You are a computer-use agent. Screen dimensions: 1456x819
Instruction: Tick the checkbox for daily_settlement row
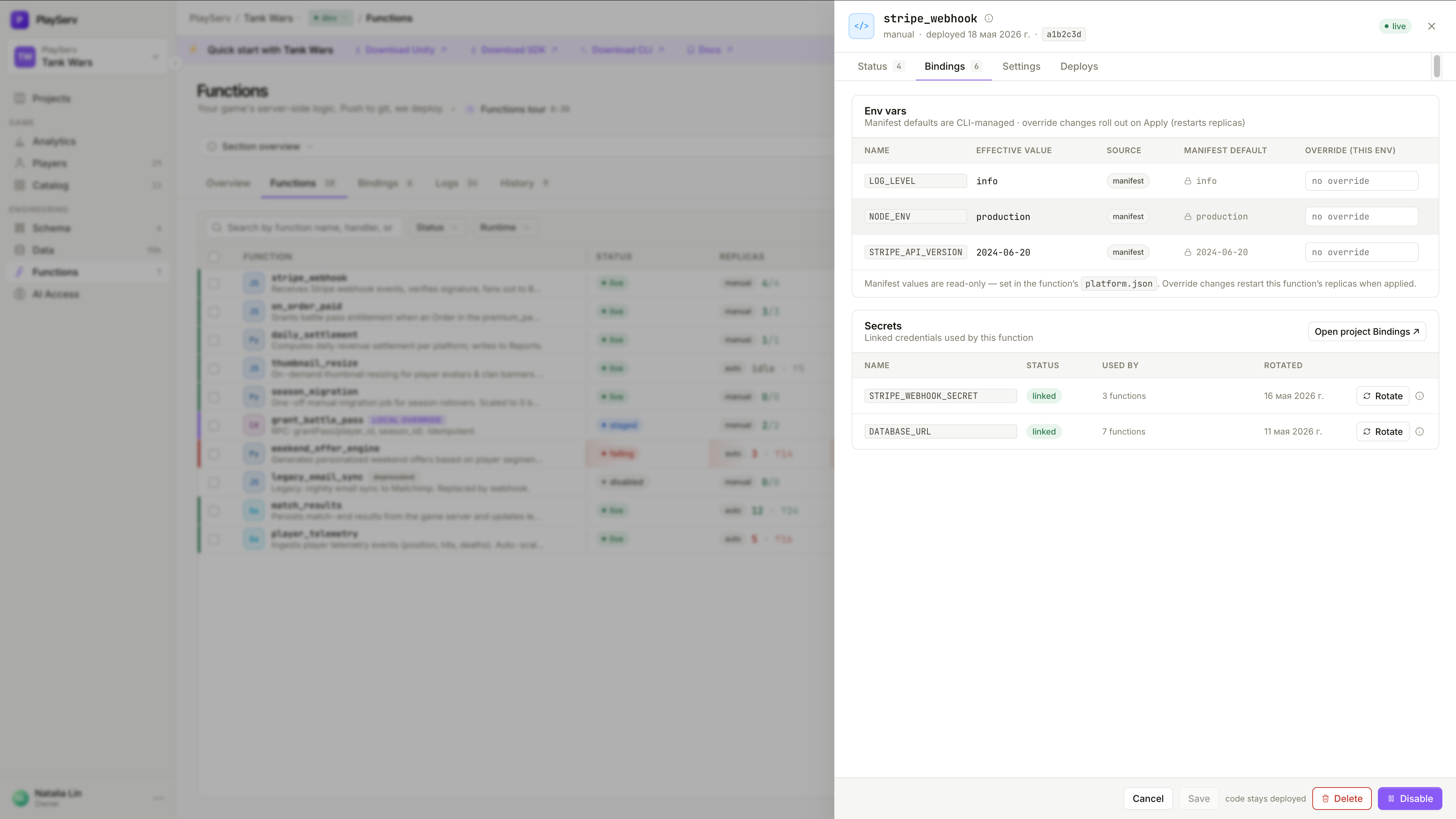tap(213, 340)
